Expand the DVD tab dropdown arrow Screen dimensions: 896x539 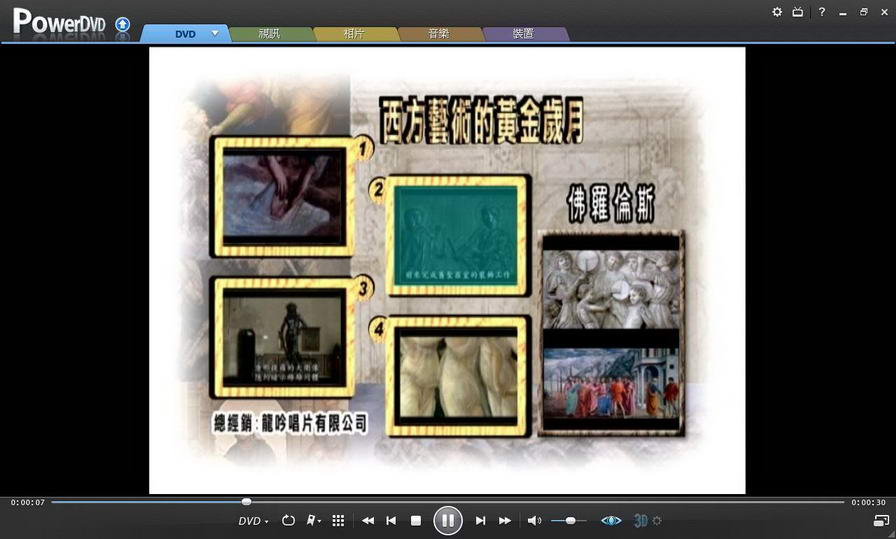(214, 33)
